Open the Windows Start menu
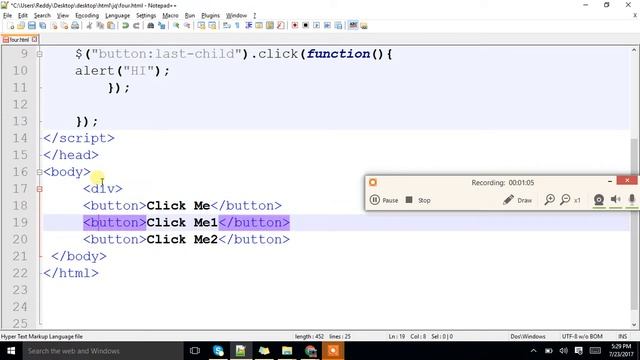This screenshot has height=360, width=640. coord(11,351)
